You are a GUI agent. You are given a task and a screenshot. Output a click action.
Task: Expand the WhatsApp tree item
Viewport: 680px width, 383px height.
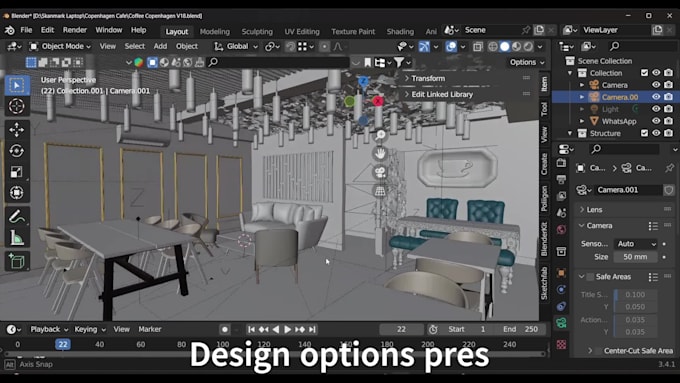(582, 121)
